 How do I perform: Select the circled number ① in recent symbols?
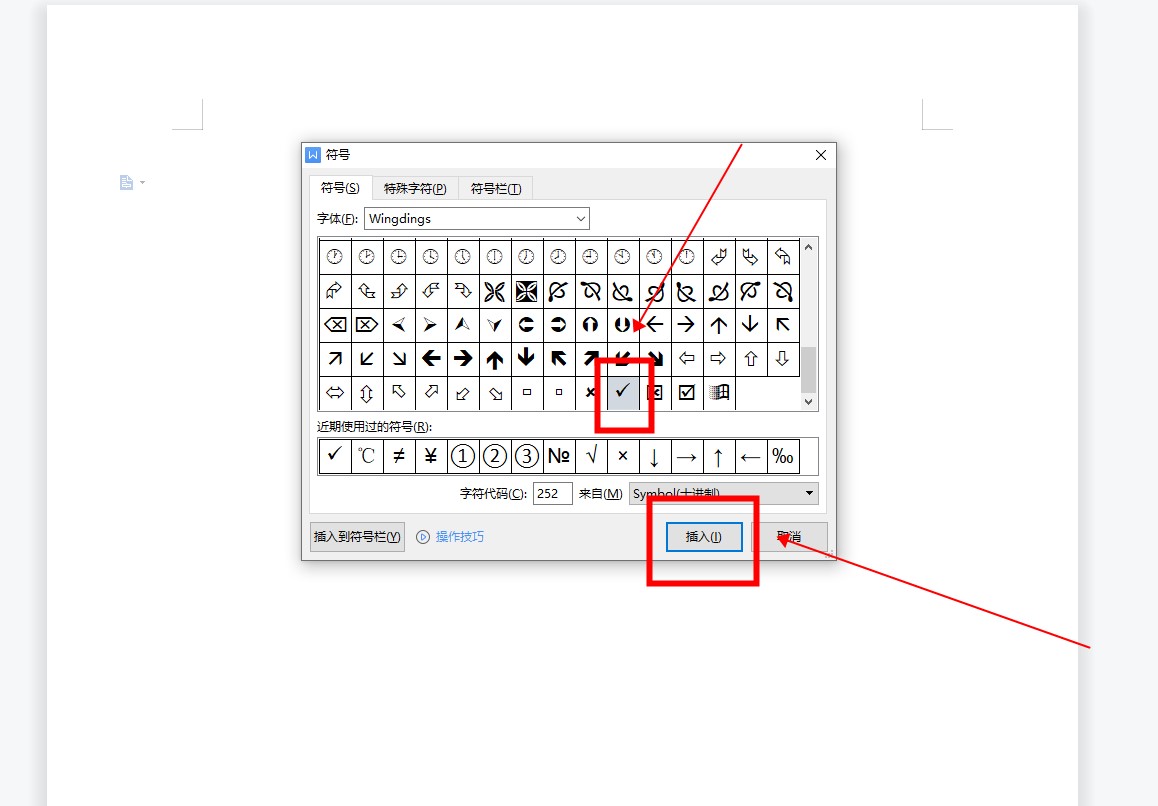(462, 456)
